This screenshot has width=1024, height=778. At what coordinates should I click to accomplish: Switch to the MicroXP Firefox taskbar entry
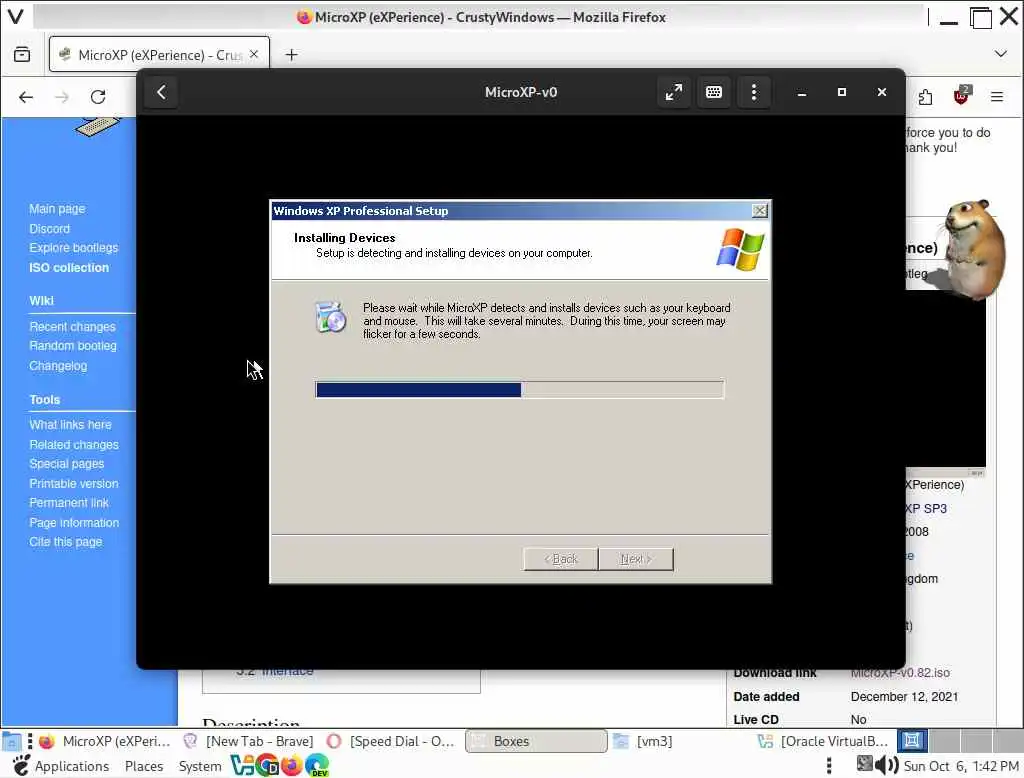(x=104, y=741)
